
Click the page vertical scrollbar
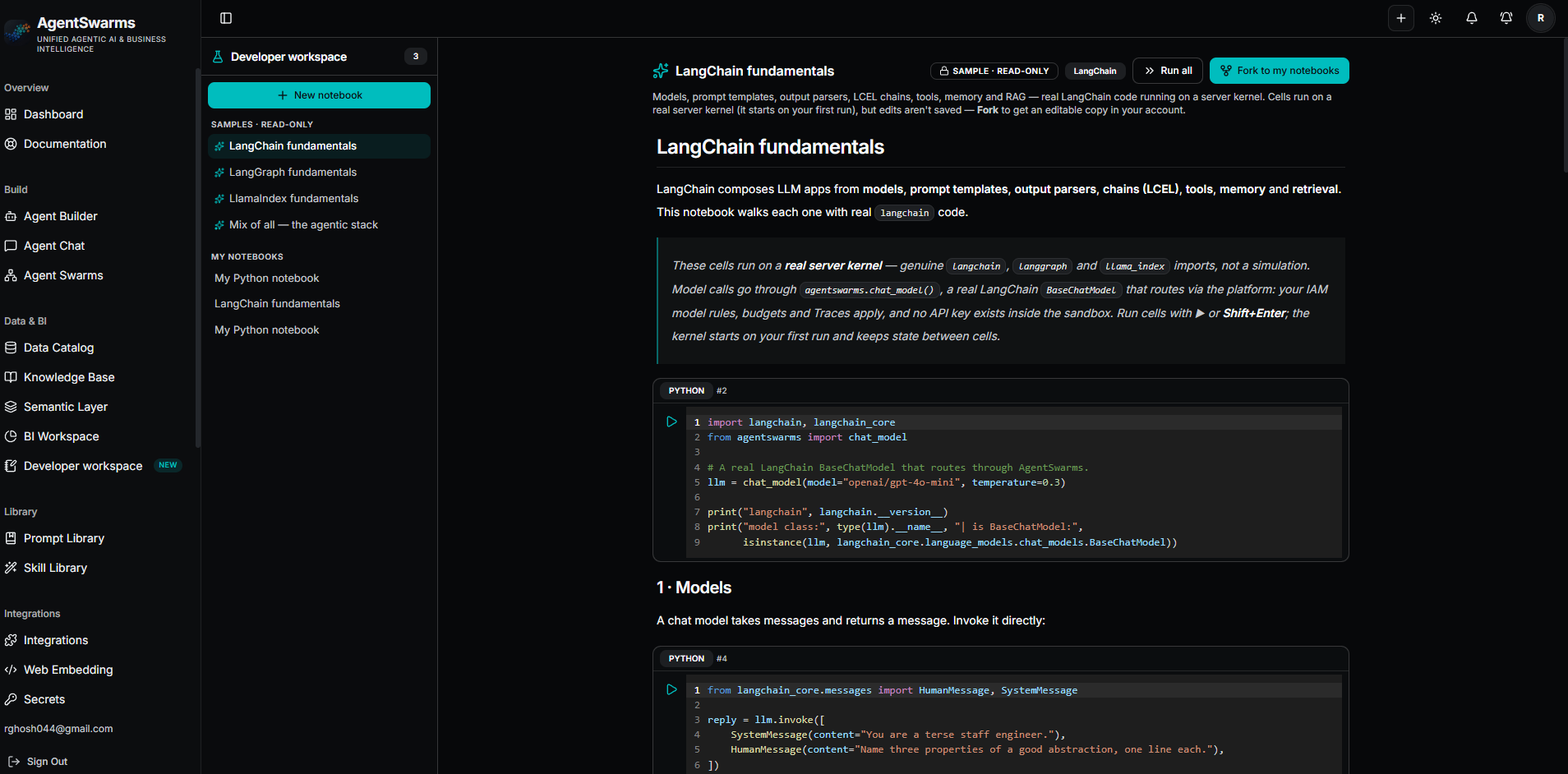click(1564, 107)
